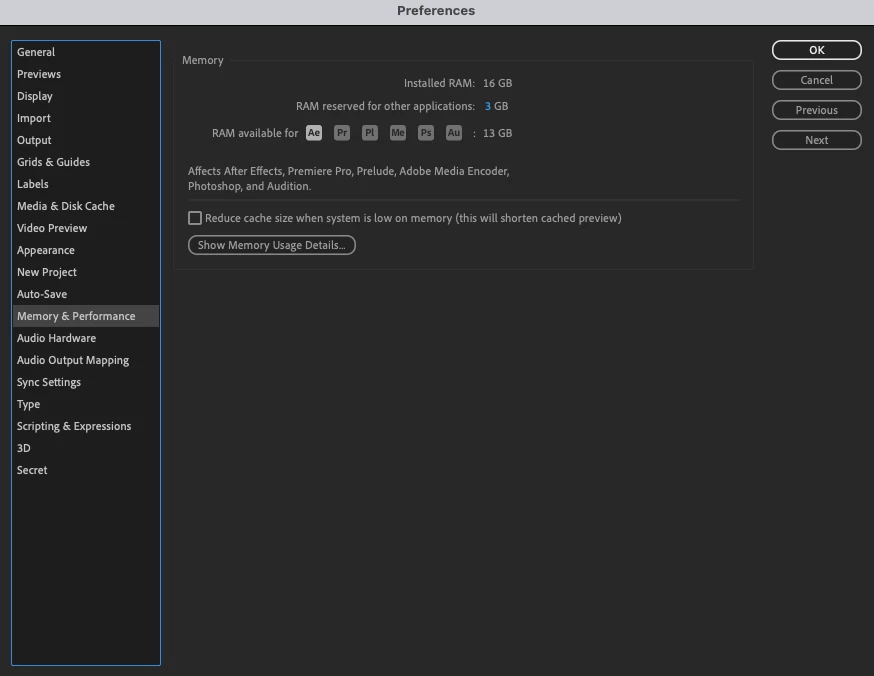Click the Media Encoder (Me) app icon
This screenshot has width=874, height=676.
pos(397,133)
